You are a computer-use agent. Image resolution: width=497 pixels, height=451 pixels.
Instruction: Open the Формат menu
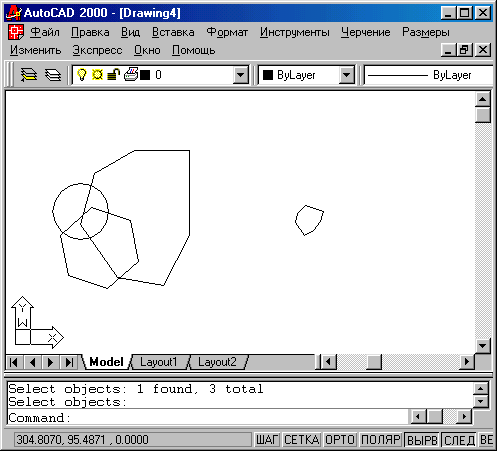pos(227,32)
